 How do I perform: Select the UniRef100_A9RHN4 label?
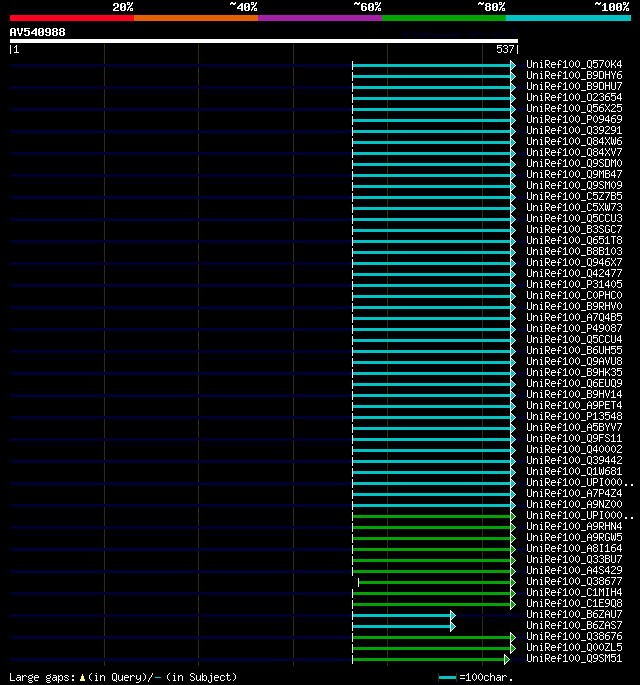[574, 526]
